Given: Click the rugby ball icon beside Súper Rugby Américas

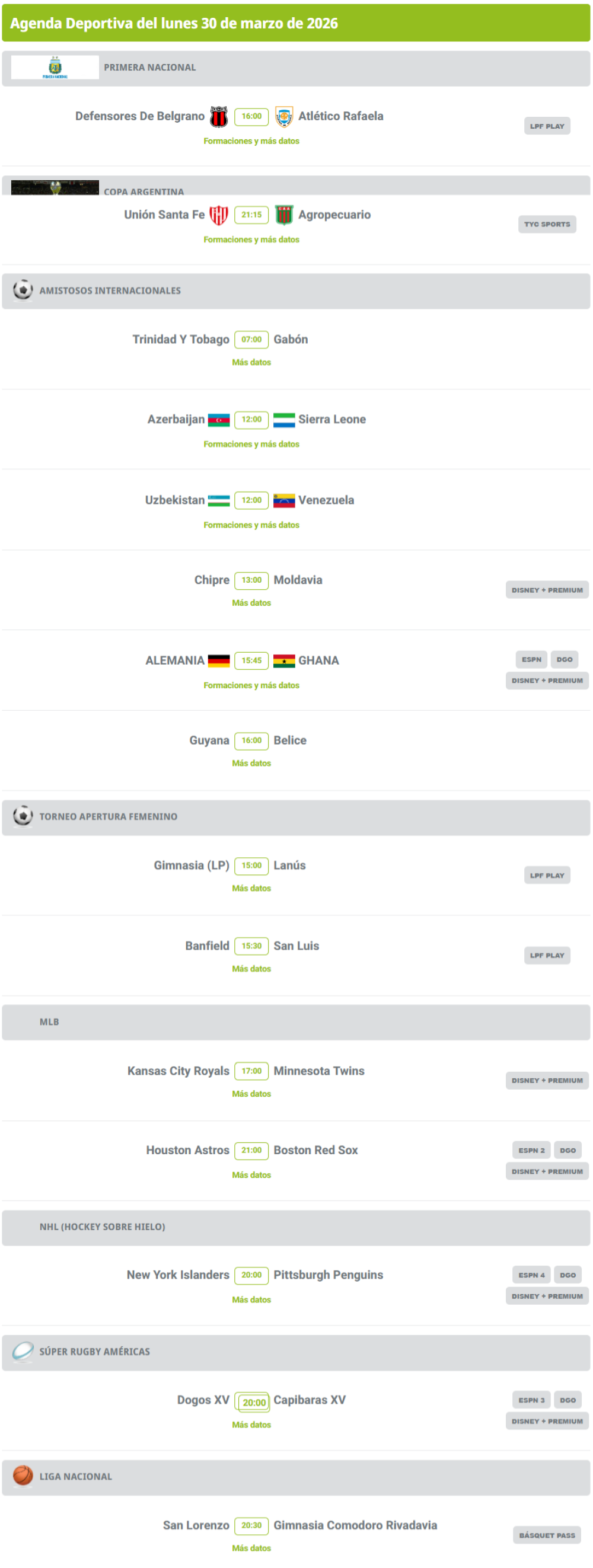Looking at the screenshot, I should [x=23, y=1350].
